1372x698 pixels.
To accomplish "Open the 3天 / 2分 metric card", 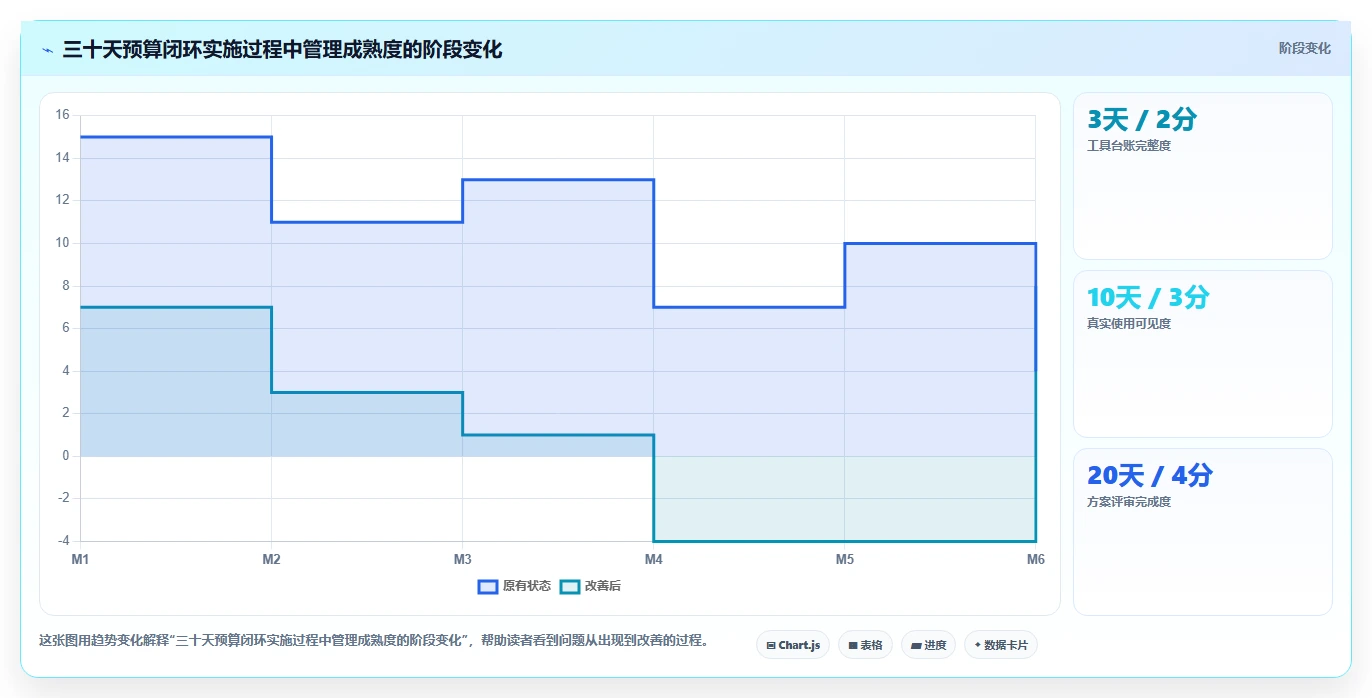I will tap(1202, 176).
